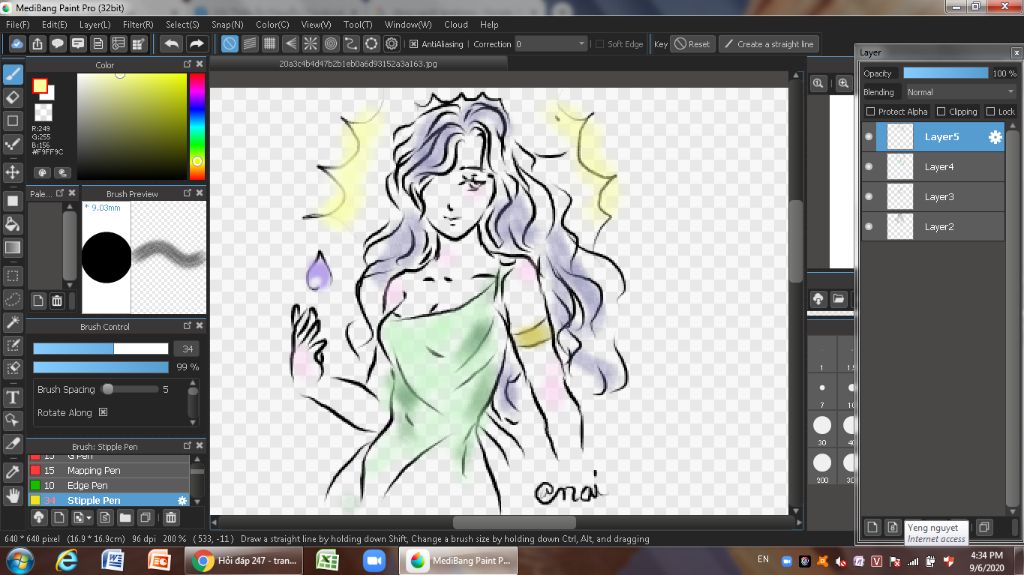1024x575 pixels.
Task: Select the Move tool
Action: pos(12,172)
